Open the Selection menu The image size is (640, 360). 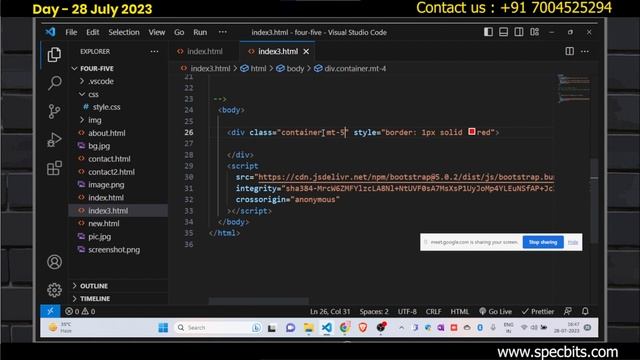click(x=124, y=32)
